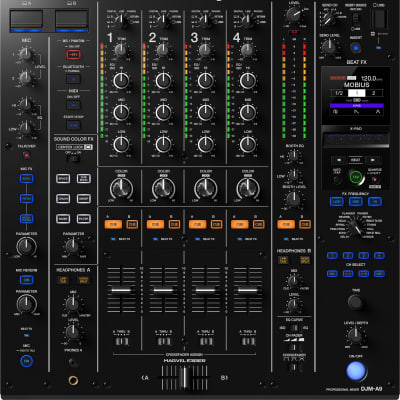Flip the Sound Color FX Center Lock switch
This screenshot has height=400, width=400.
click(x=73, y=158)
